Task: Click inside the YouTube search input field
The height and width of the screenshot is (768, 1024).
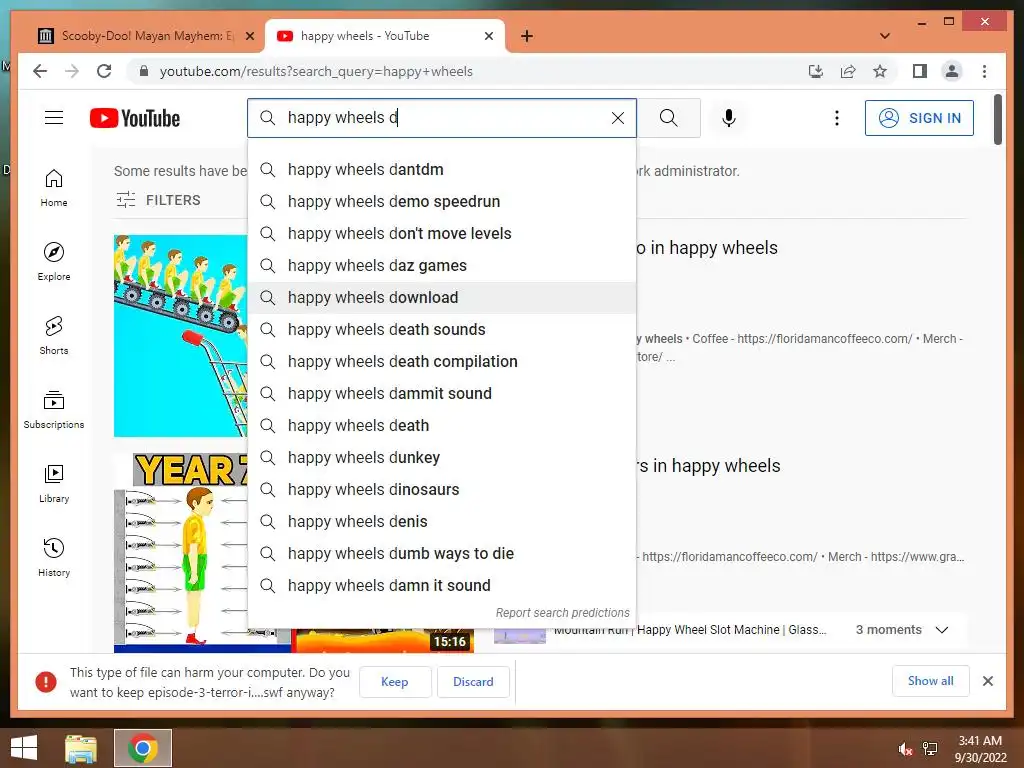Action: coord(444,118)
